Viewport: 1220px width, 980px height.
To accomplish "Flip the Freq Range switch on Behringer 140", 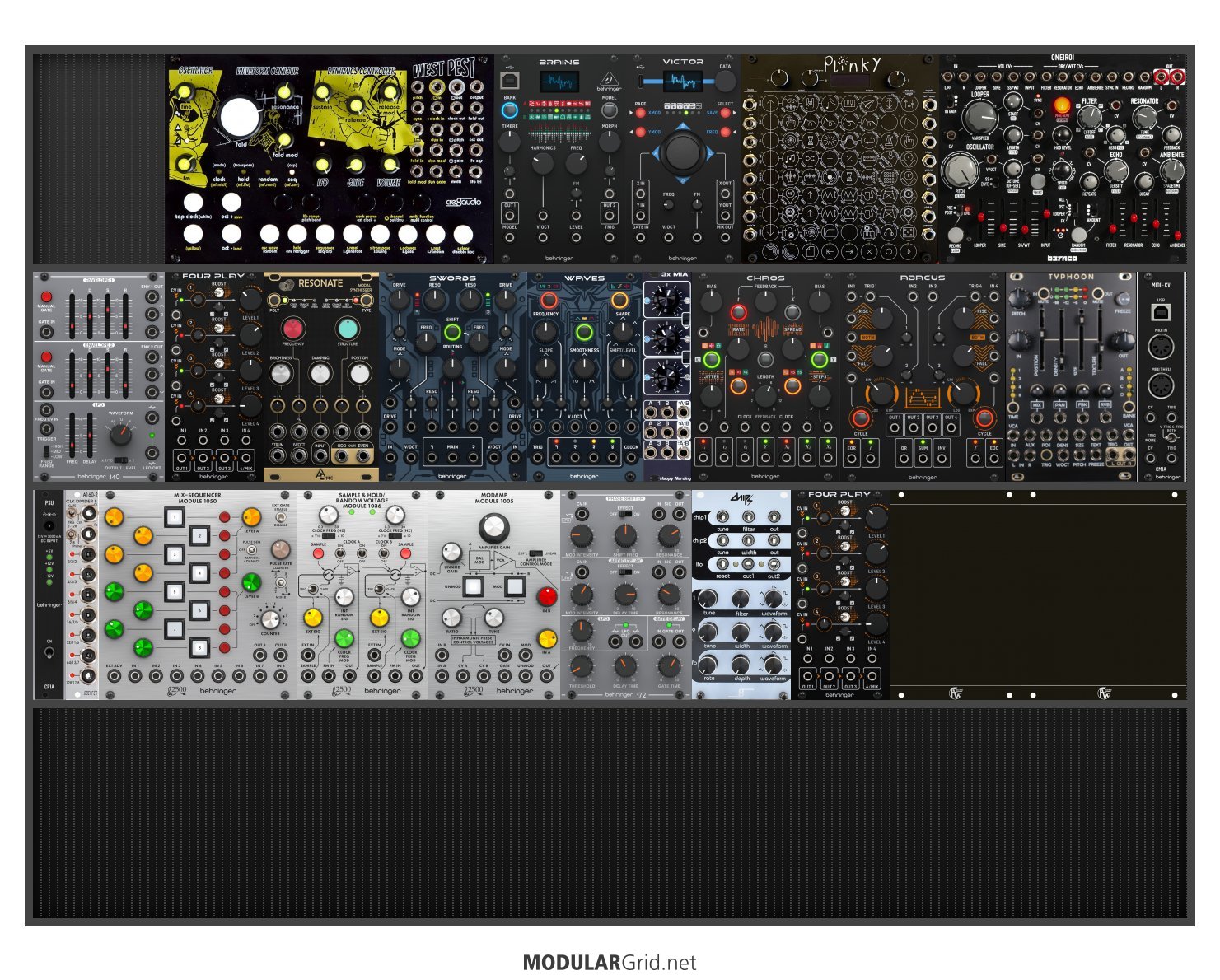I will (x=46, y=451).
